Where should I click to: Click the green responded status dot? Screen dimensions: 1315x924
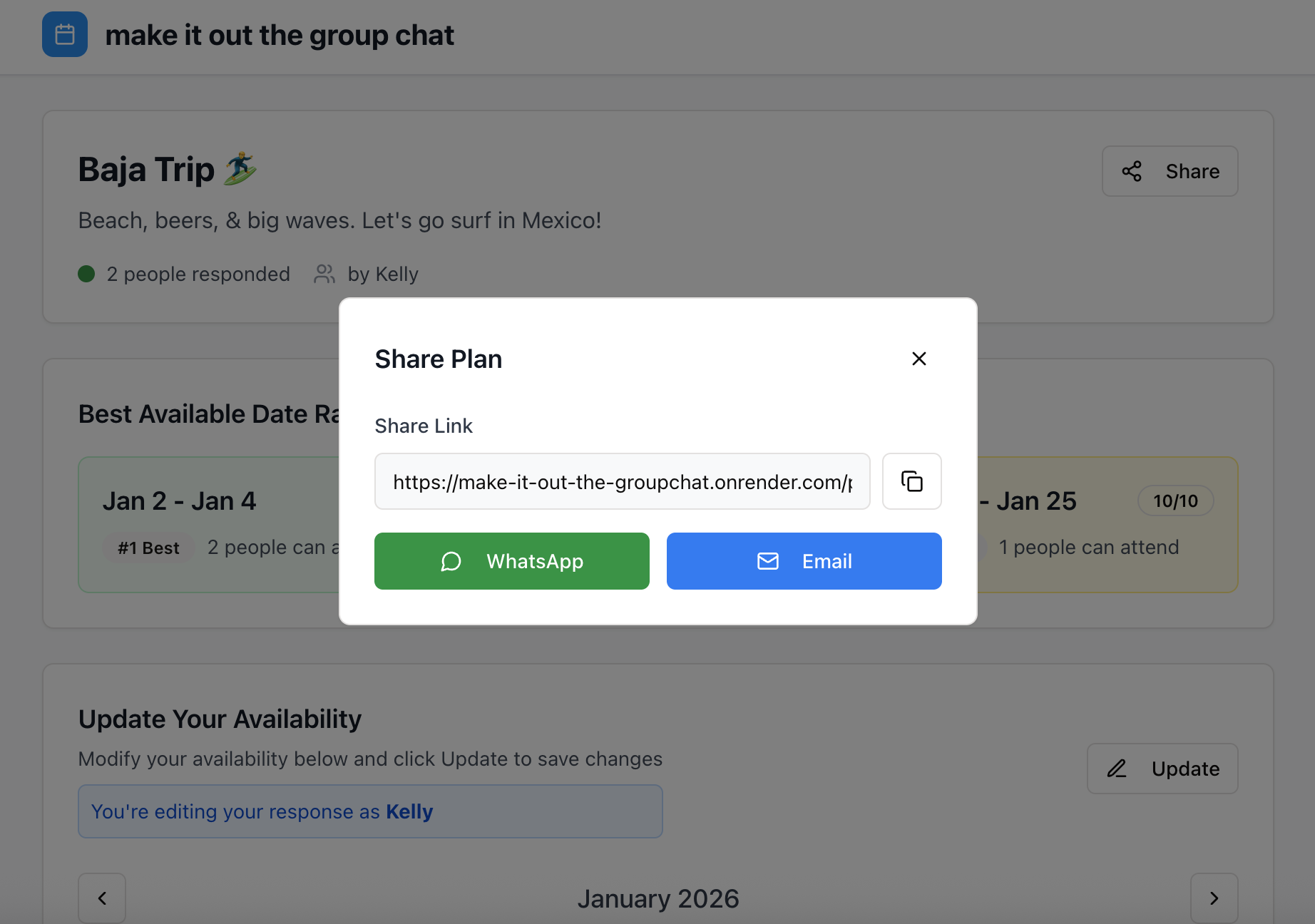[86, 274]
